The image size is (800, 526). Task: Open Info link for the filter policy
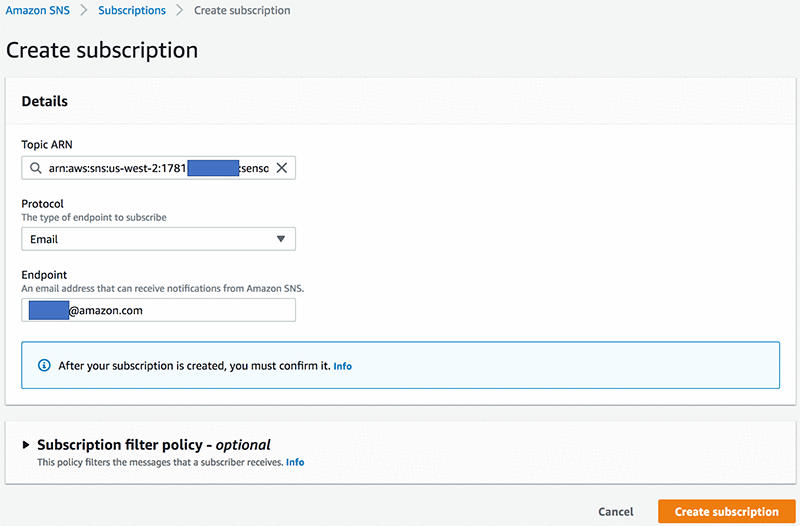(x=295, y=463)
